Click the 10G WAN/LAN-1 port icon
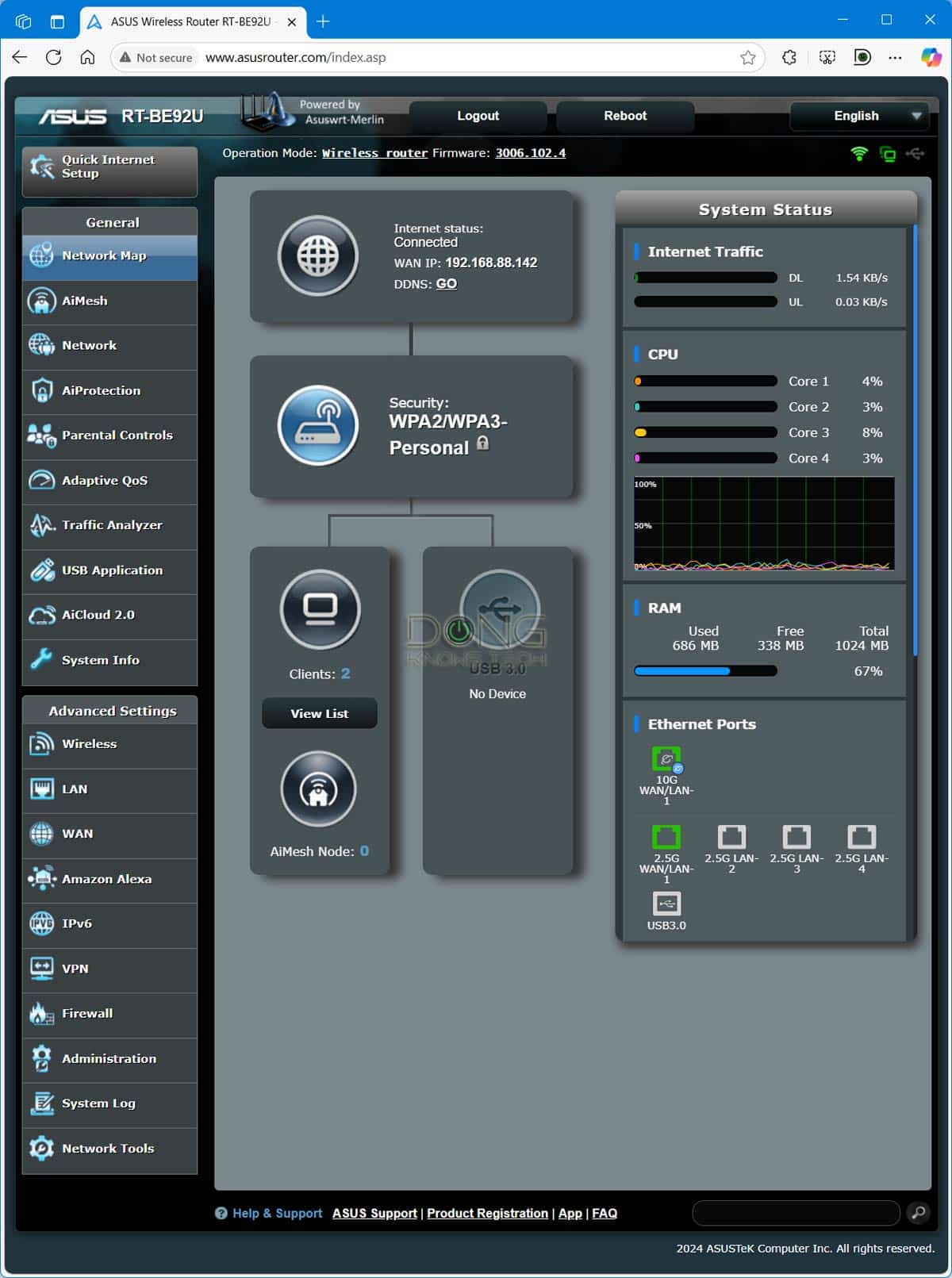Viewport: 952px width, 1278px height. tap(666, 759)
